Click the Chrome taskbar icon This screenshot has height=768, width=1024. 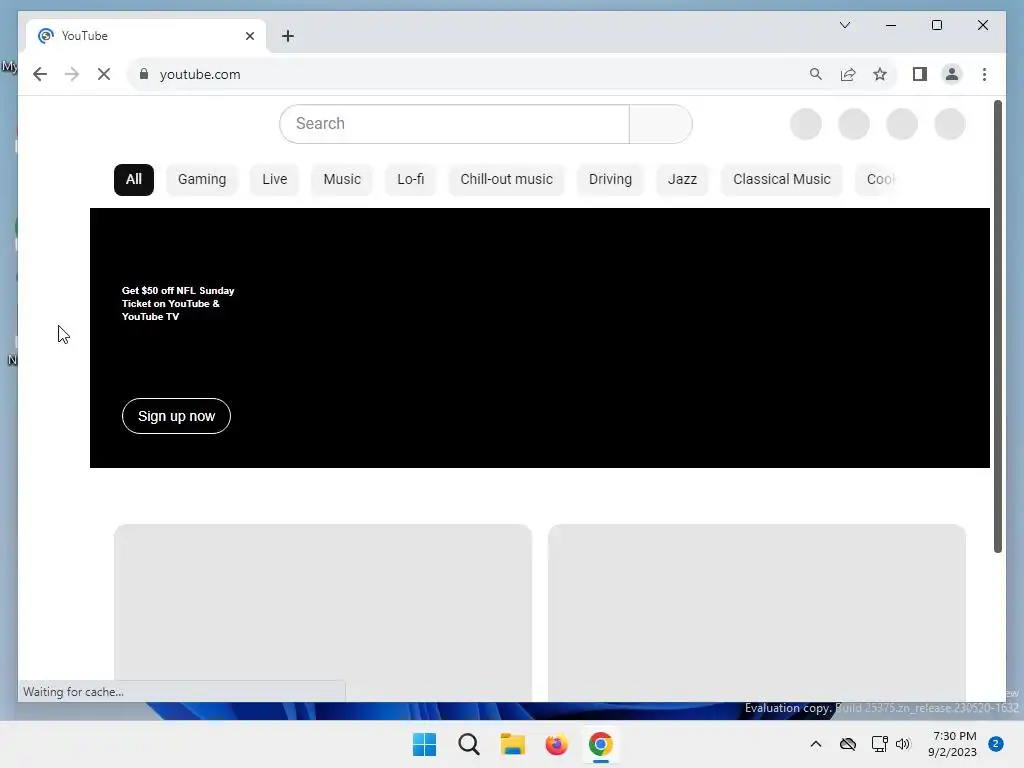(601, 744)
